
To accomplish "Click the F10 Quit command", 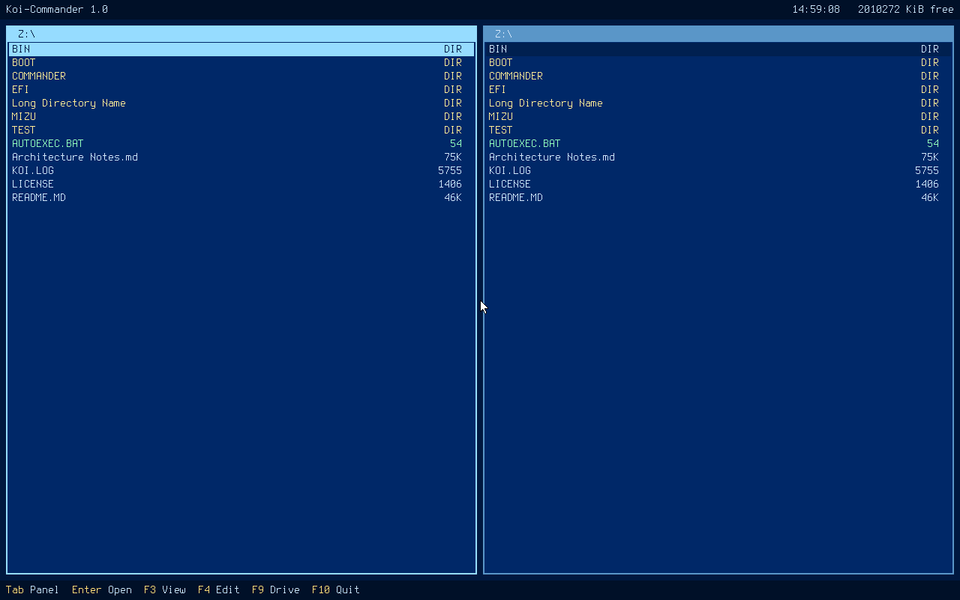I will point(336,590).
